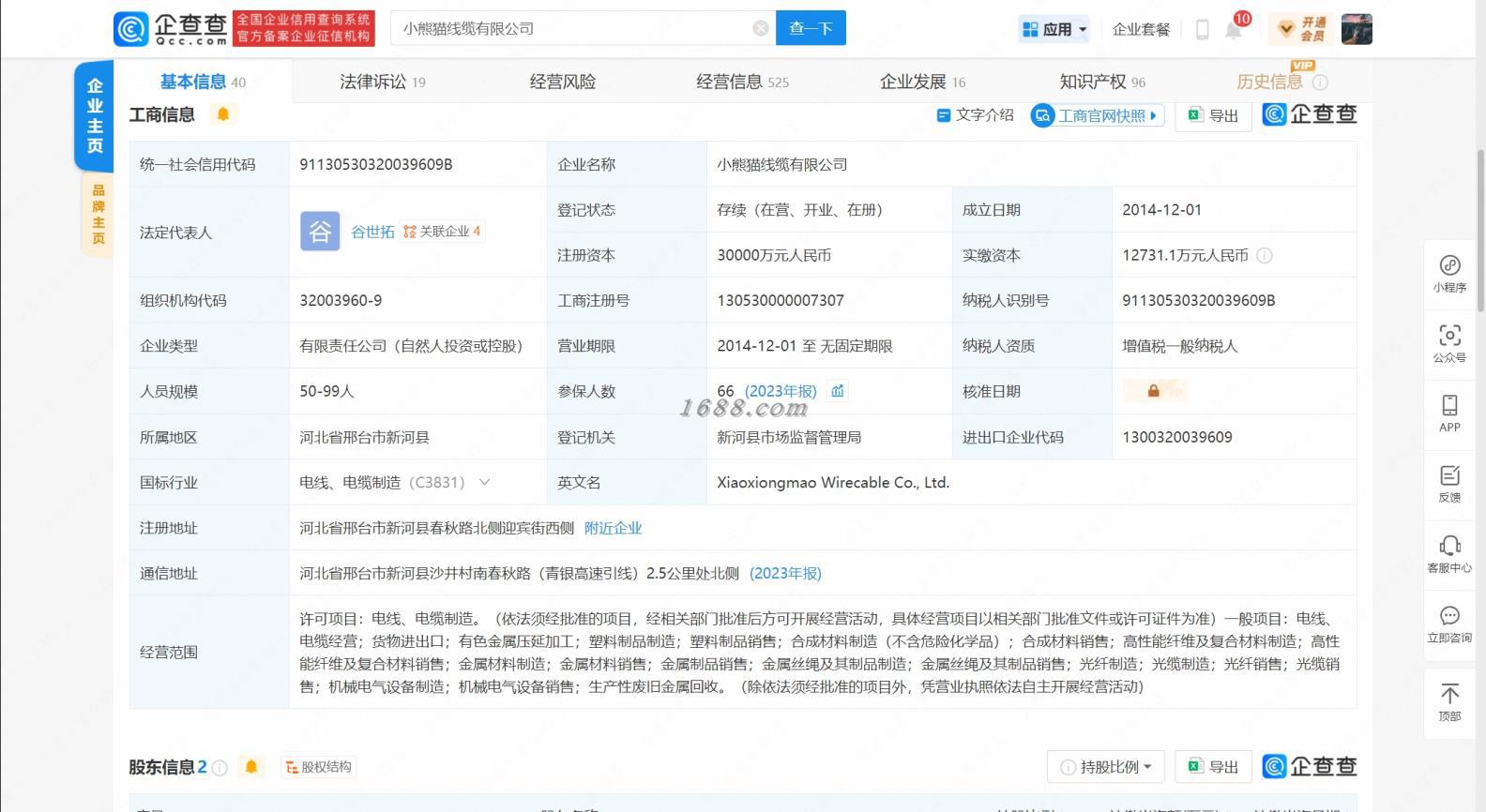Click bell icon beside 股东信息
This screenshot has width=1486, height=812.
click(x=251, y=767)
